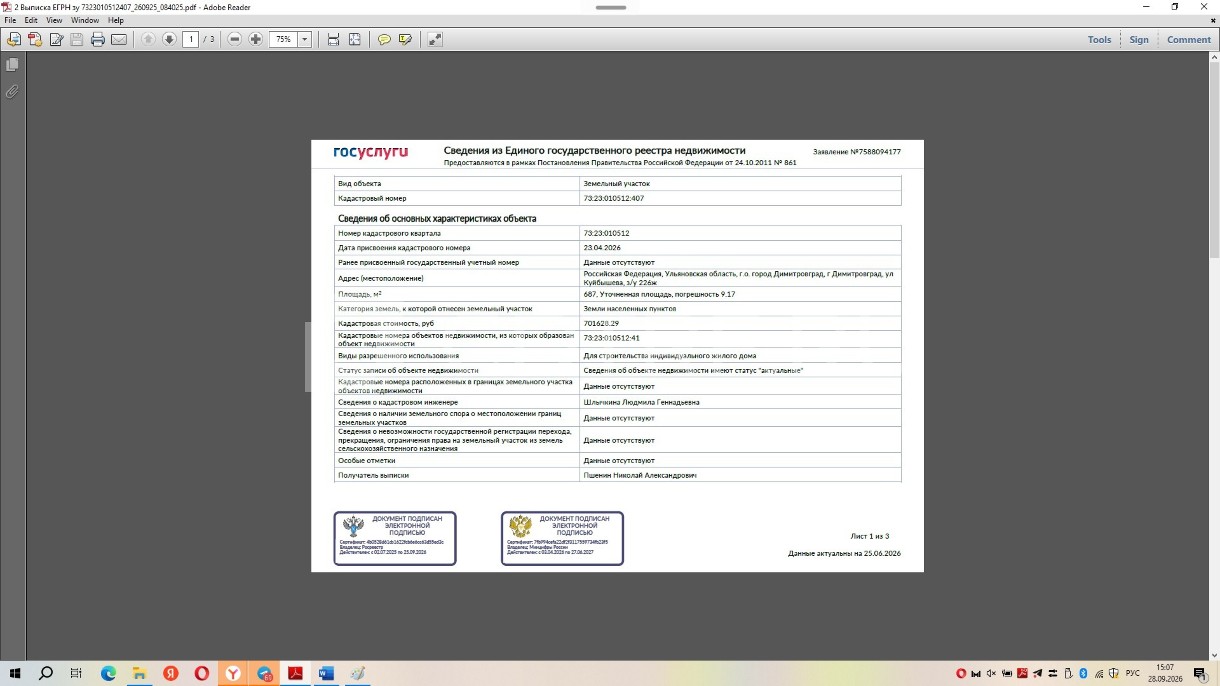
Task: Switch to Read Mode view
Action: click(435, 39)
